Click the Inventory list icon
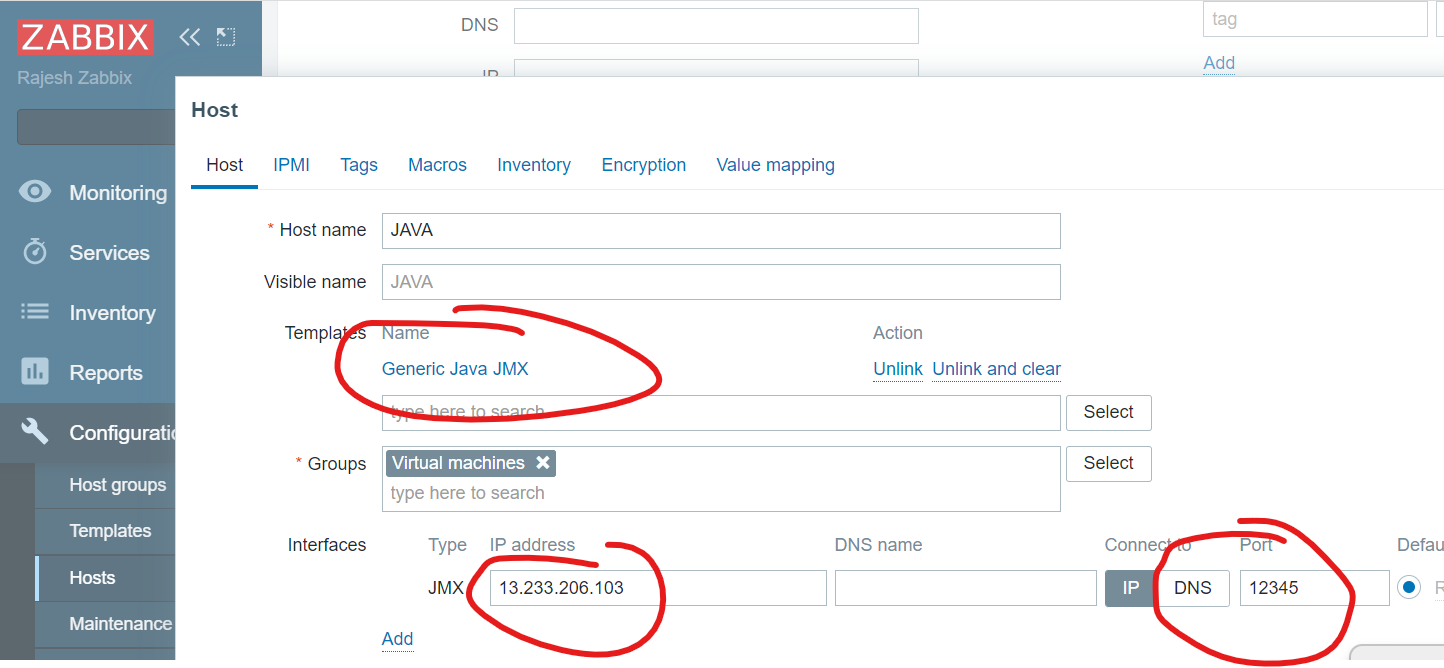The height and width of the screenshot is (668, 1444). 35,312
